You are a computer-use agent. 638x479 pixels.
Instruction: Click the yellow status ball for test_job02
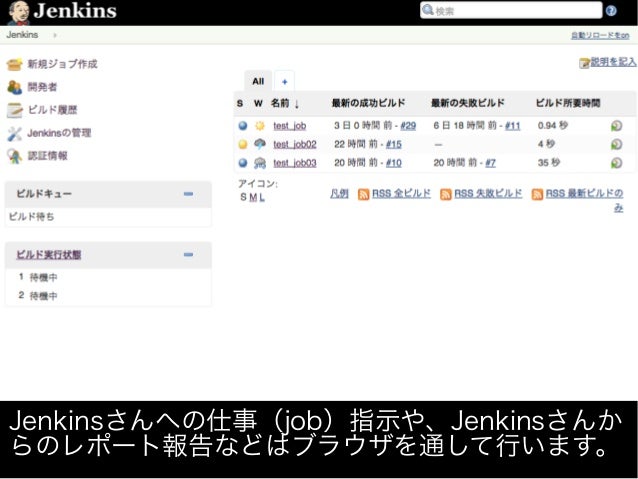243,144
